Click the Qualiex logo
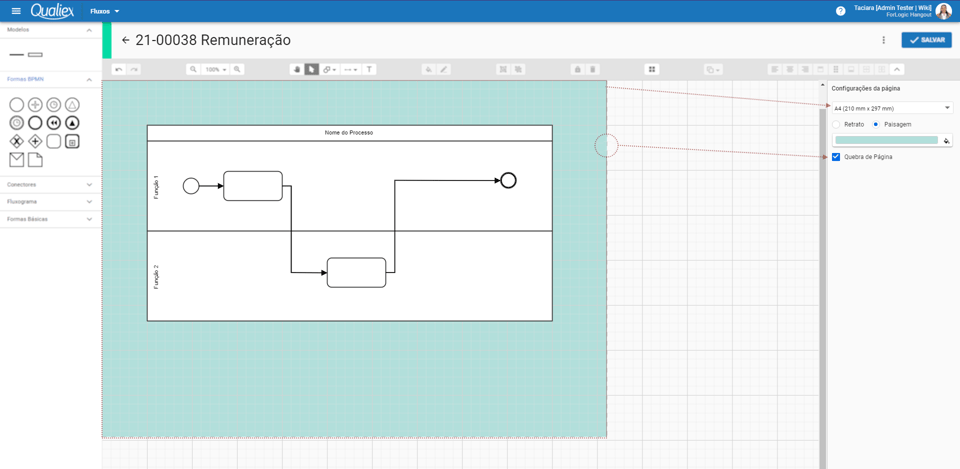The width and height of the screenshot is (960, 469). tap(52, 10)
